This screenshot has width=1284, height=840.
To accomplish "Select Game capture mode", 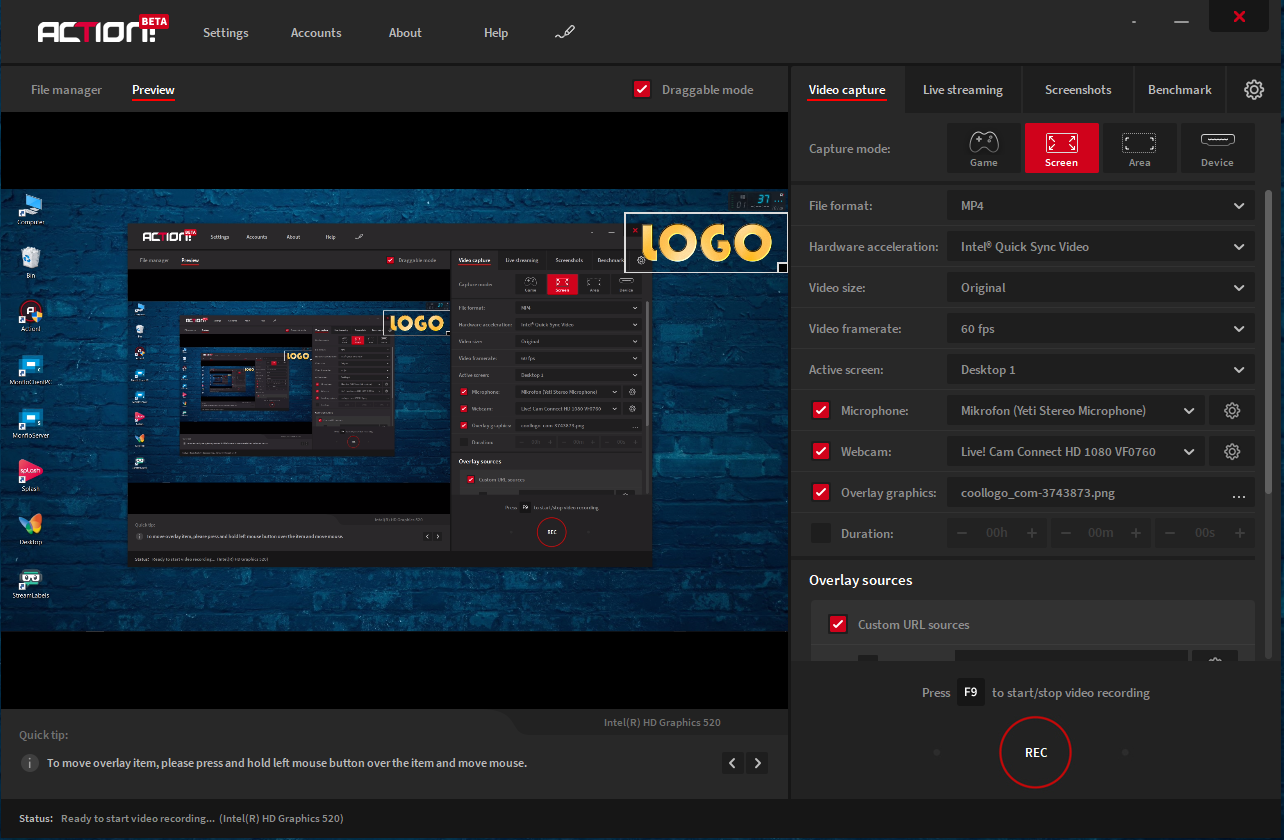I will coord(984,148).
